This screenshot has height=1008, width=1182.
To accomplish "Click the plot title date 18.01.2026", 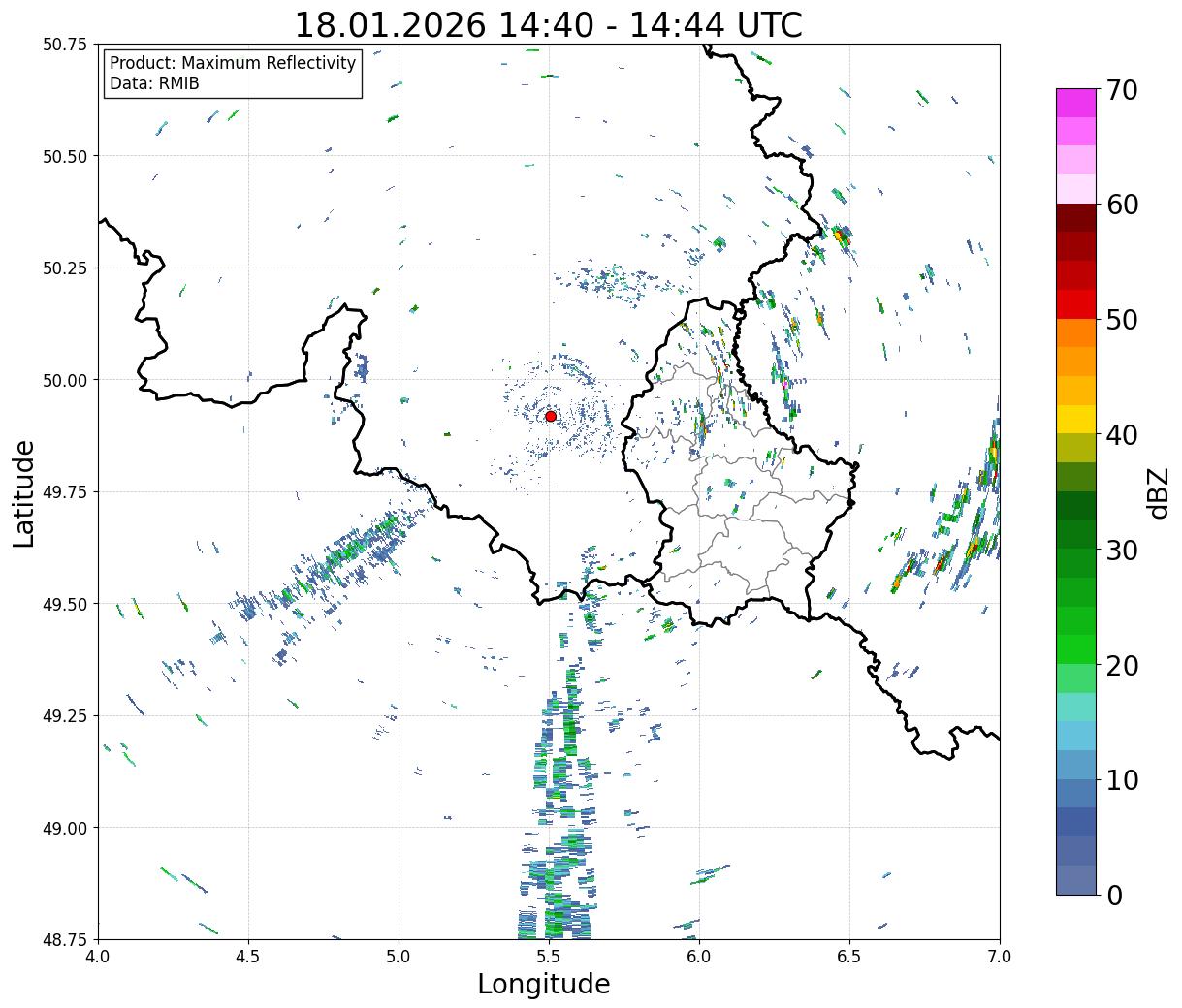I will point(390,25).
